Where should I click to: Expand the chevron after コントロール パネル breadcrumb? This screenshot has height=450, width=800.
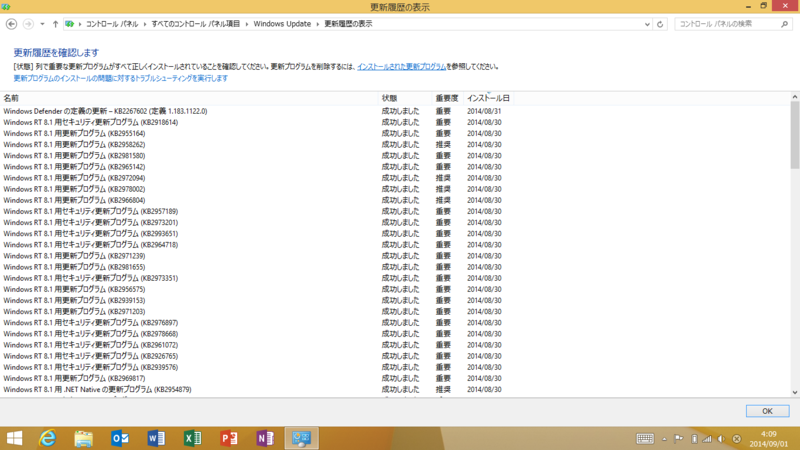pyautogui.click(x=145, y=24)
